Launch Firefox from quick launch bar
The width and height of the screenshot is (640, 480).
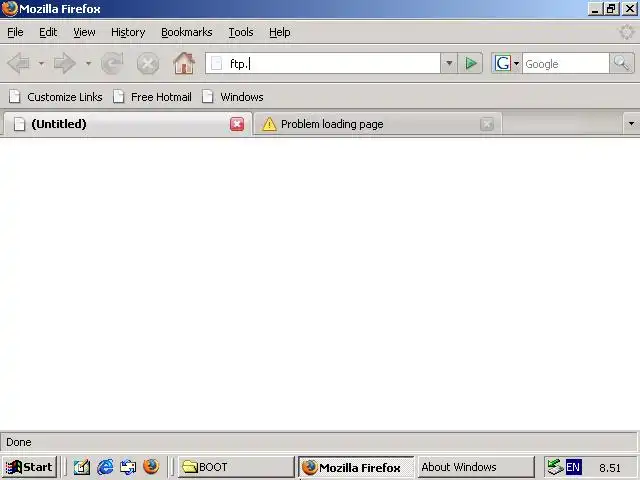click(151, 467)
